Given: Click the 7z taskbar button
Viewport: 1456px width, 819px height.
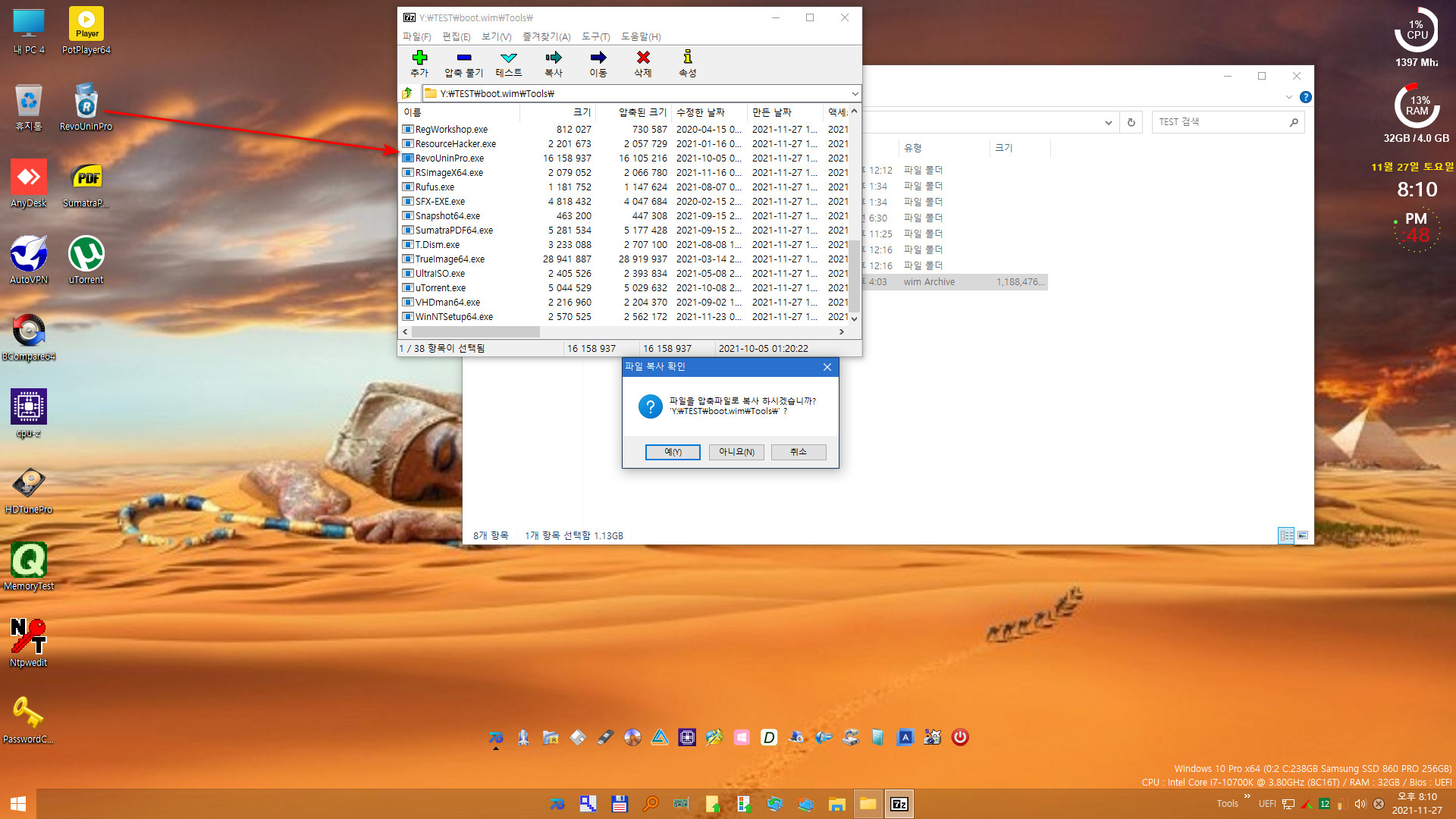Looking at the screenshot, I should [x=899, y=804].
